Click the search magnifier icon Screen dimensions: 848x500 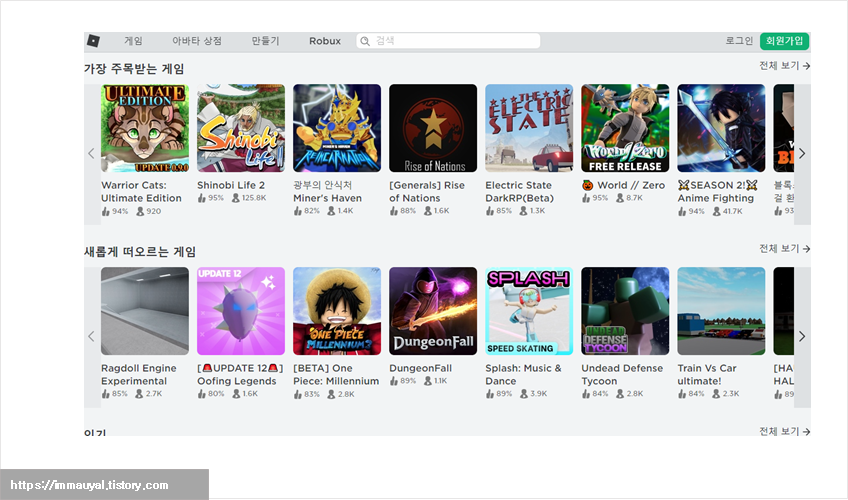(x=365, y=41)
